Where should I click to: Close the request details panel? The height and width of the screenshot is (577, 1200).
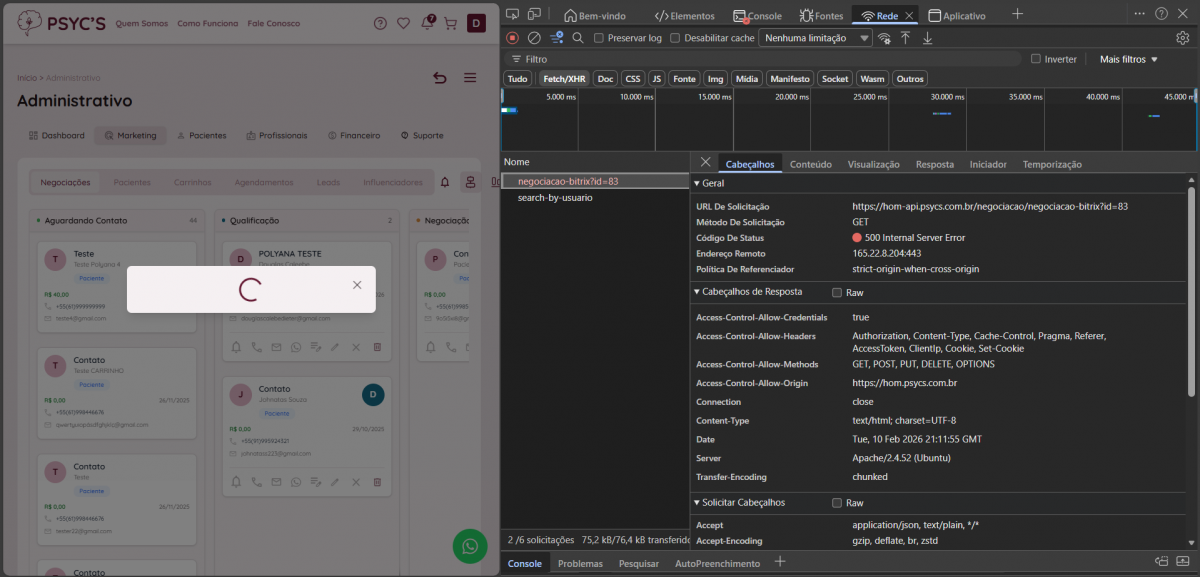(x=705, y=162)
